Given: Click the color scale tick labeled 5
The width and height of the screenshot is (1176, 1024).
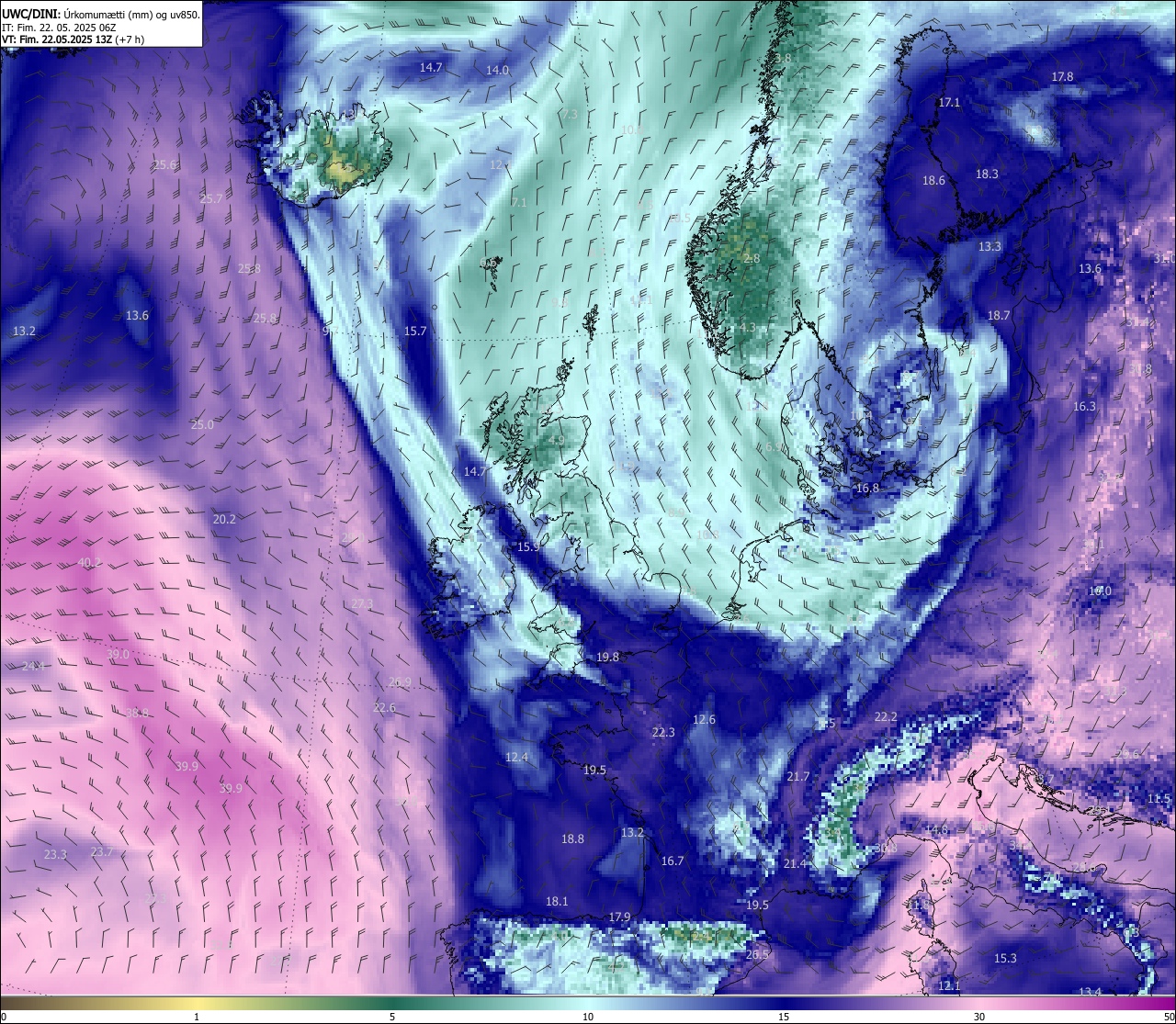Looking at the screenshot, I should (392, 1017).
